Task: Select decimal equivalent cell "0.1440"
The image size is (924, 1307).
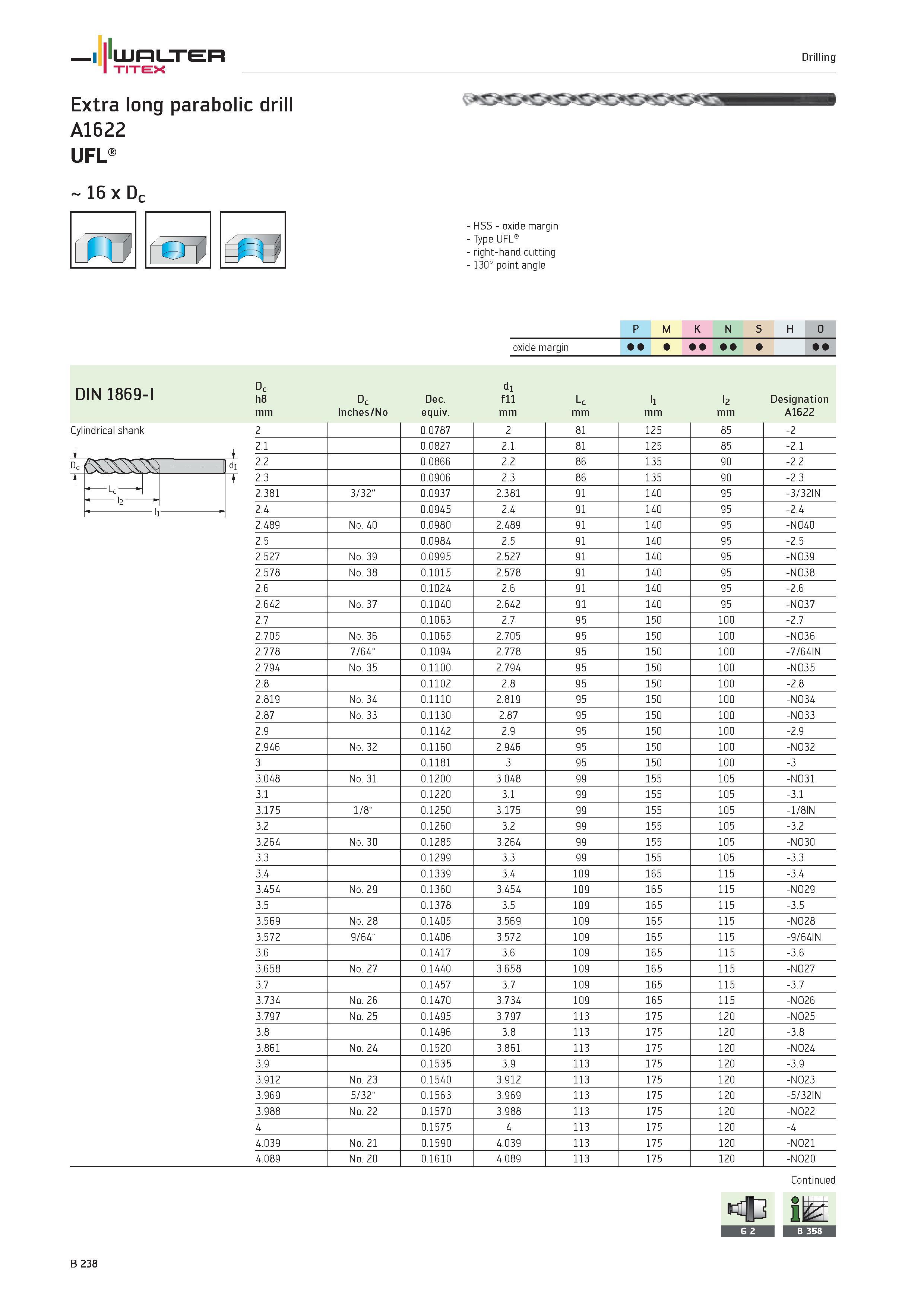Action: tap(436, 969)
